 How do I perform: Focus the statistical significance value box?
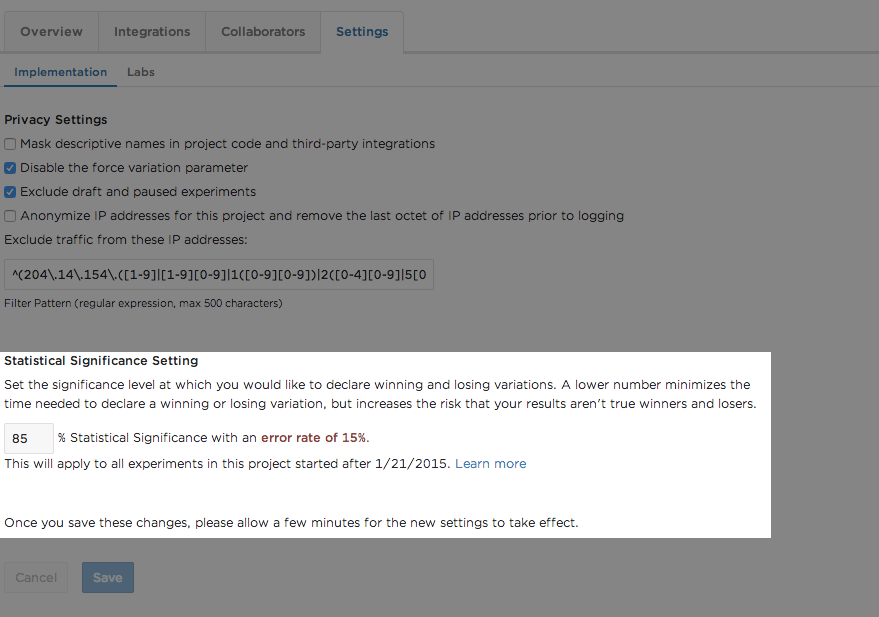(29, 438)
